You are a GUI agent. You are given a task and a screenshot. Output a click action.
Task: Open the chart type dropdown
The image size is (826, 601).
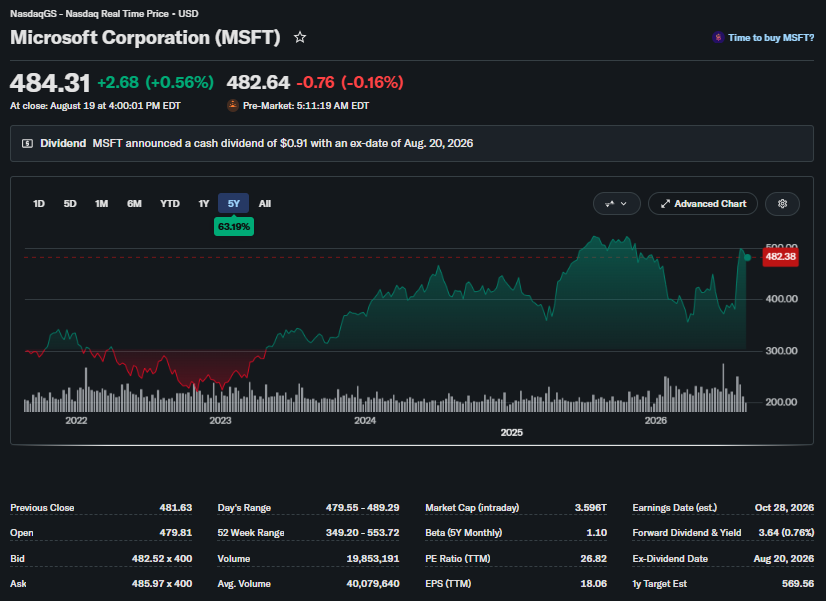coord(616,204)
